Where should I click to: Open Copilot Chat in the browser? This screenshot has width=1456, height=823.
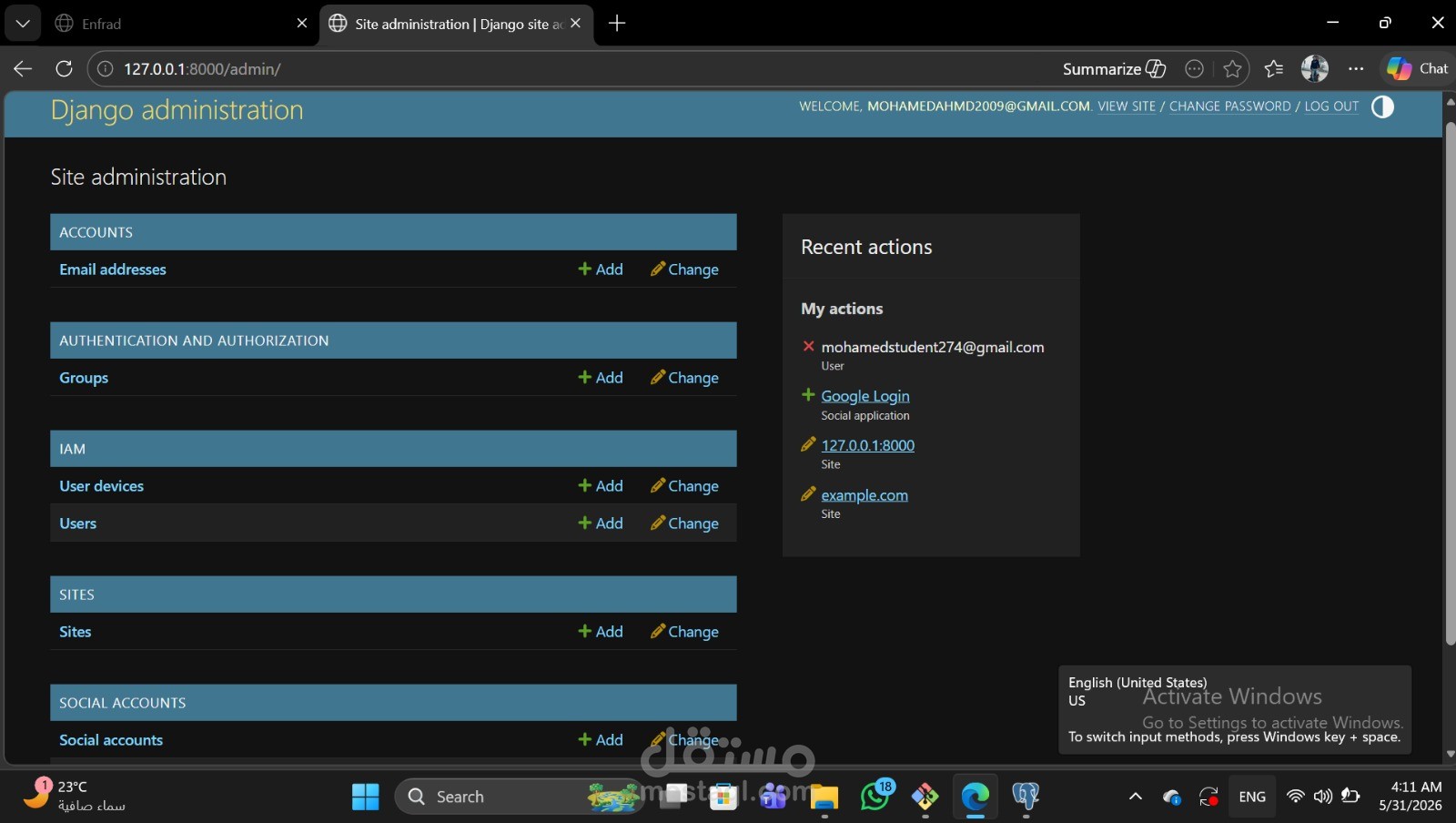pos(1417,68)
